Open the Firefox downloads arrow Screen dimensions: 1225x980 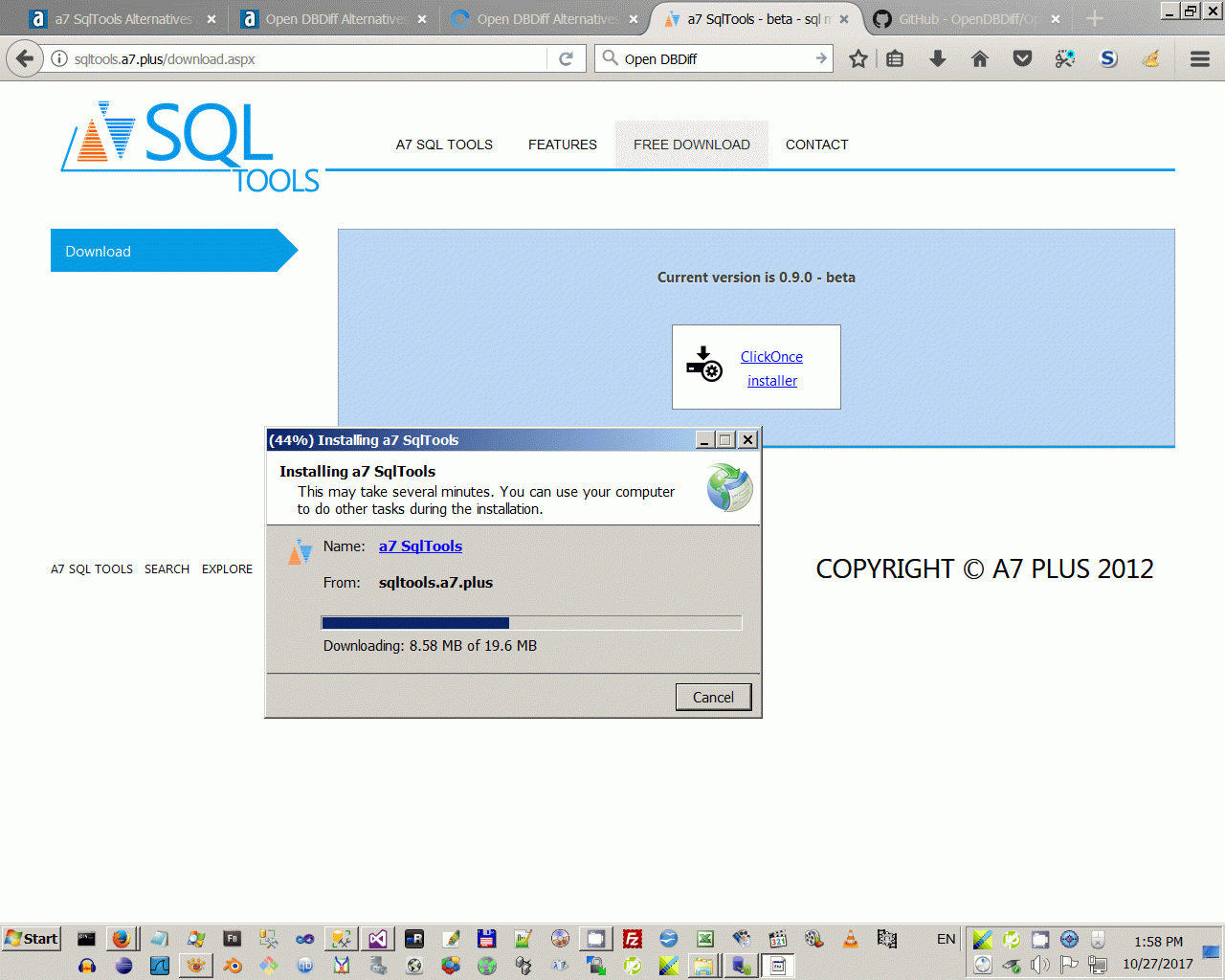[938, 58]
